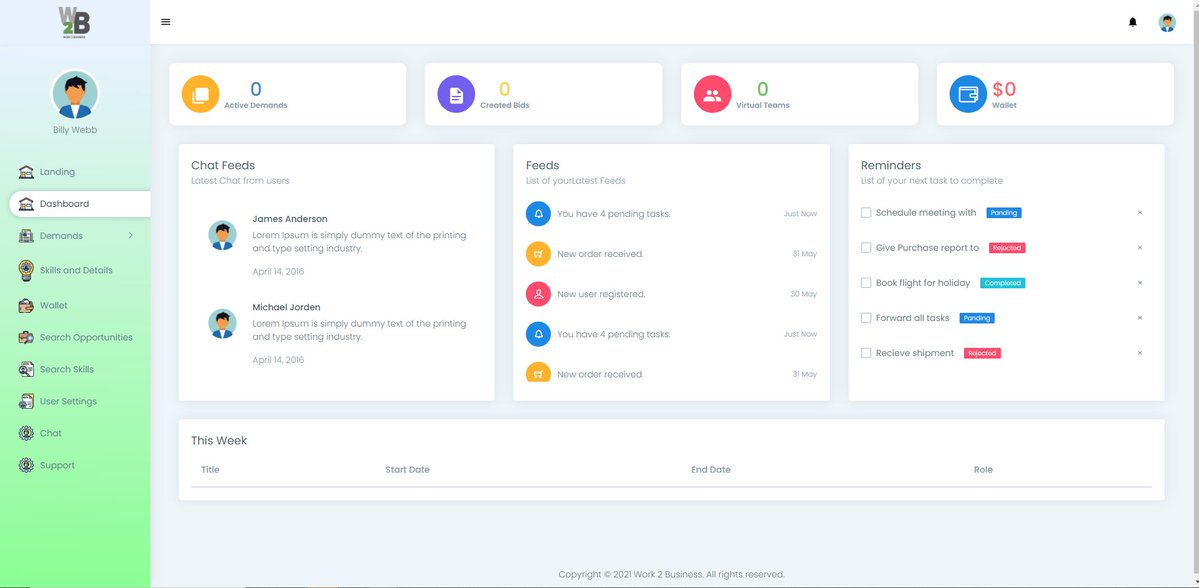The image size is (1199, 588).
Task: Click the 30 May feed date
Action: pos(804,294)
